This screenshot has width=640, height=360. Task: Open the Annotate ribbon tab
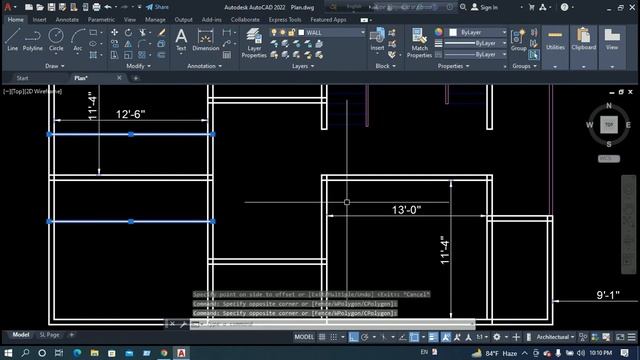click(67, 20)
